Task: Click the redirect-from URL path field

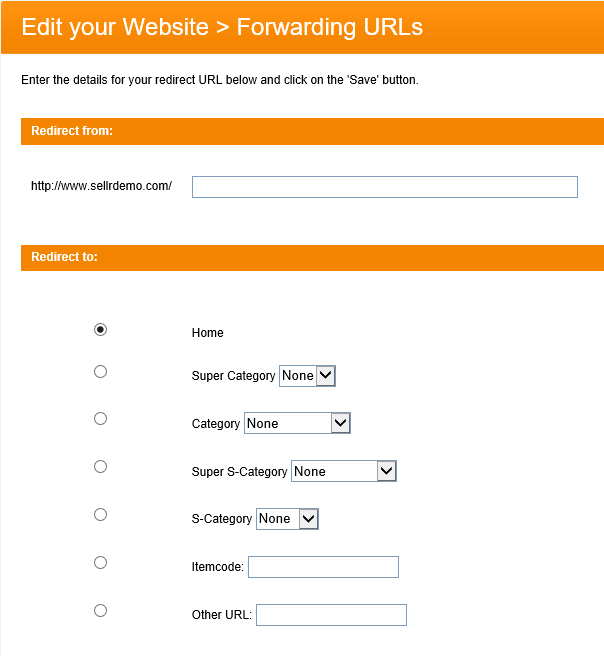Action: [384, 187]
